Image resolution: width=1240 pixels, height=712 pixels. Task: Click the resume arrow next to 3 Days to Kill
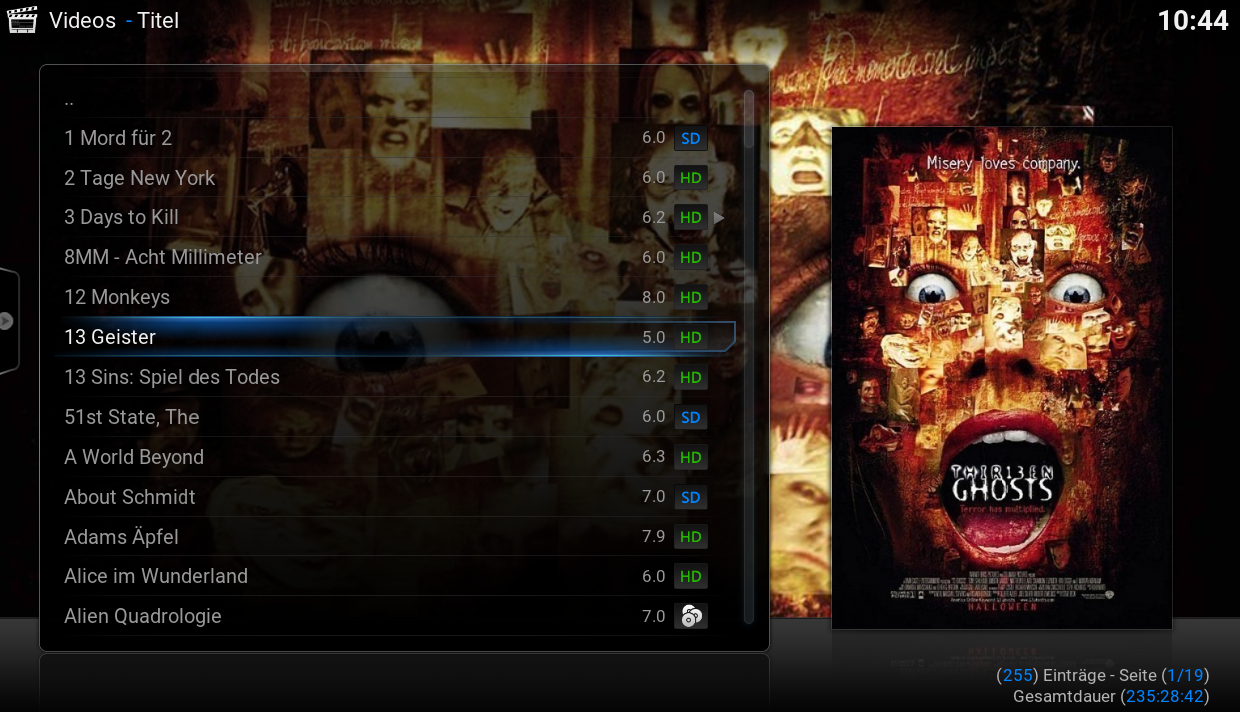click(x=719, y=217)
